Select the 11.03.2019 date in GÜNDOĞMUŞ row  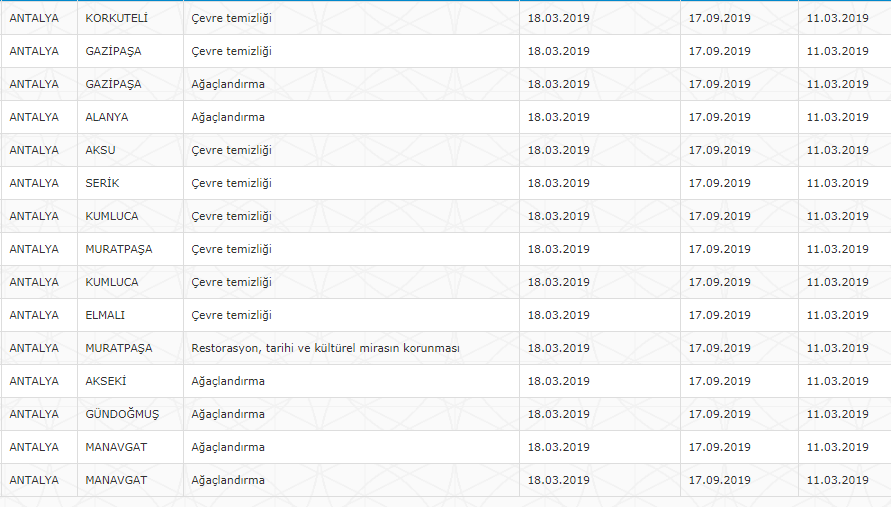tap(837, 414)
